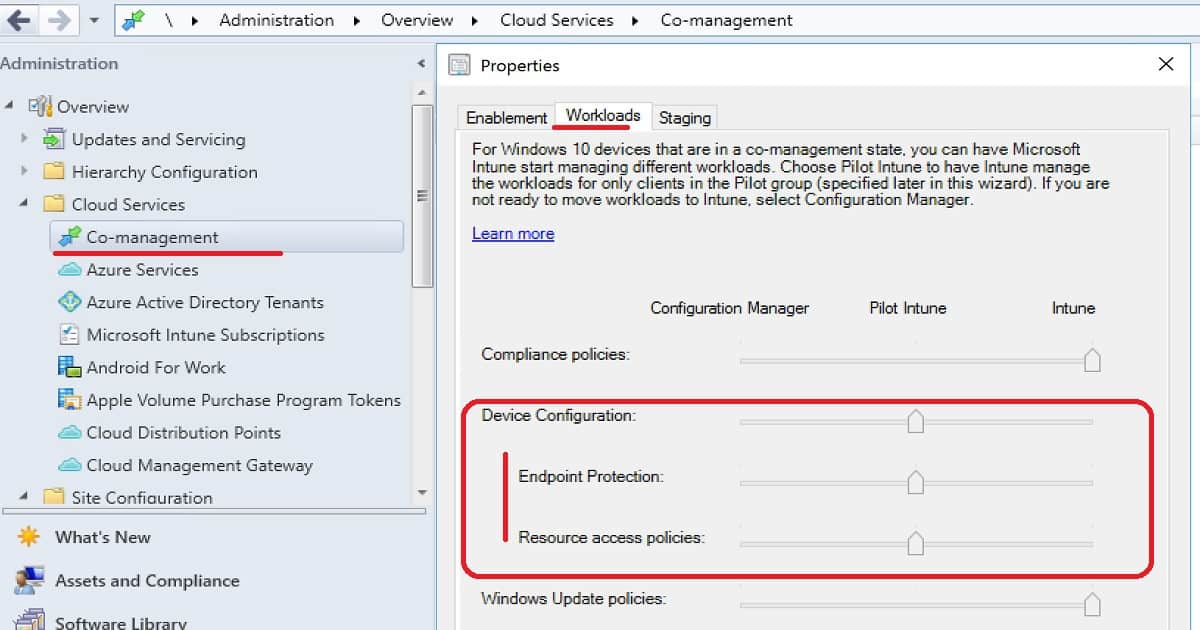
Task: Click the Co-management node icon
Action: point(69,237)
